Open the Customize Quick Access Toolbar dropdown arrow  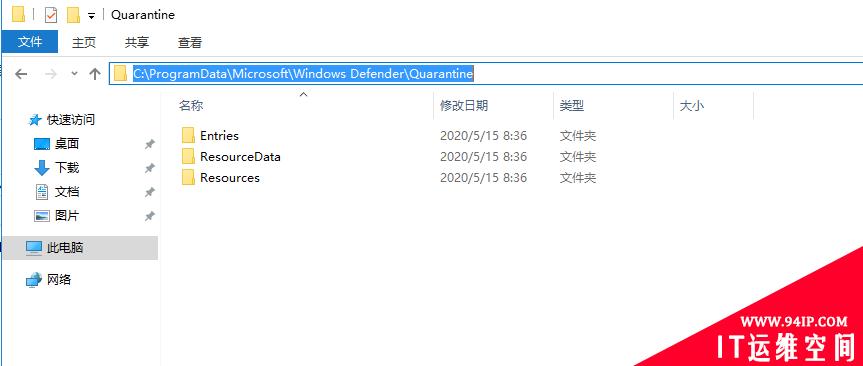[91, 17]
